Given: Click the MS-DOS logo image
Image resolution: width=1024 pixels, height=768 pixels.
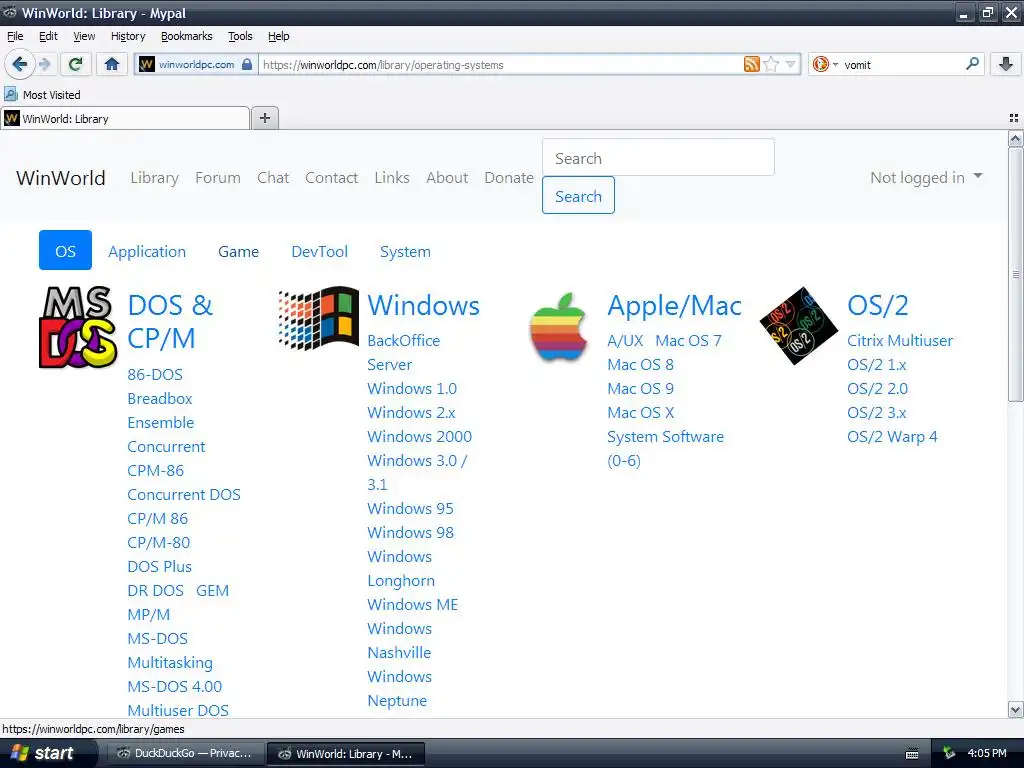Looking at the screenshot, I should [78, 327].
